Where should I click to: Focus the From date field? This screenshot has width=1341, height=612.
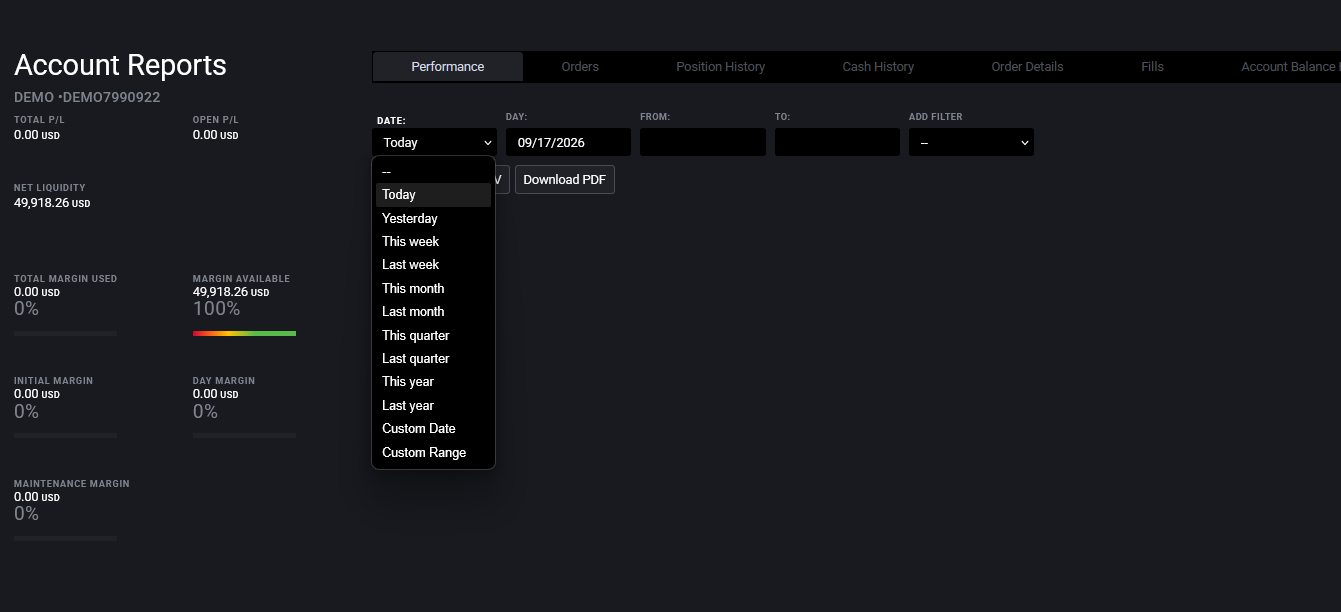[703, 142]
